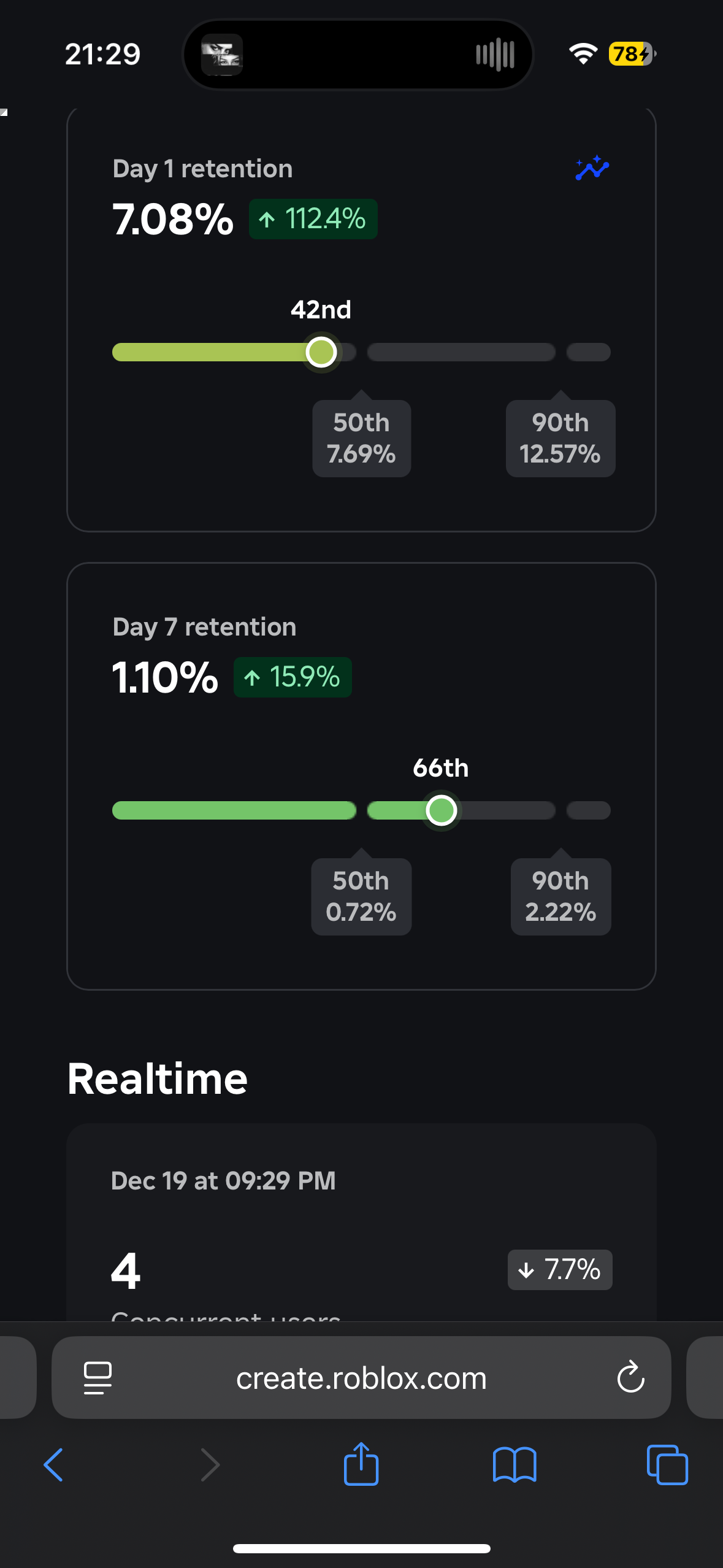Image resolution: width=723 pixels, height=1568 pixels.
Task: Tap the Safari forward arrow
Action: coord(210,1465)
